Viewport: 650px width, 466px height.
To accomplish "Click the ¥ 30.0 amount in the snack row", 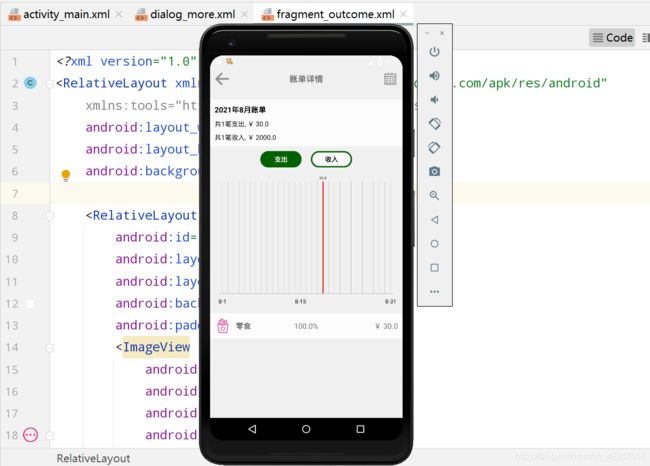I will [x=386, y=326].
